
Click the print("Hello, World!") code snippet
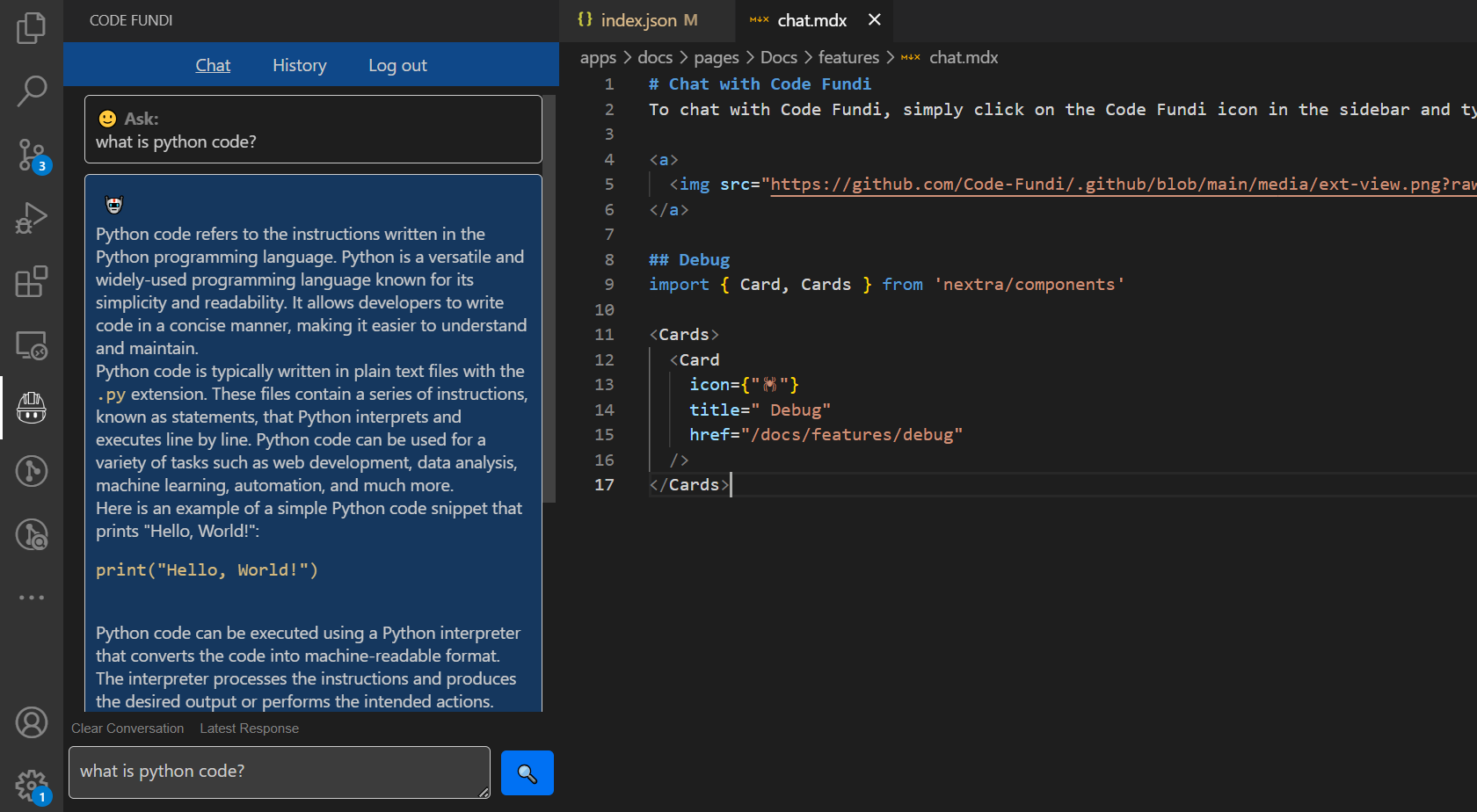pyautogui.click(x=207, y=570)
